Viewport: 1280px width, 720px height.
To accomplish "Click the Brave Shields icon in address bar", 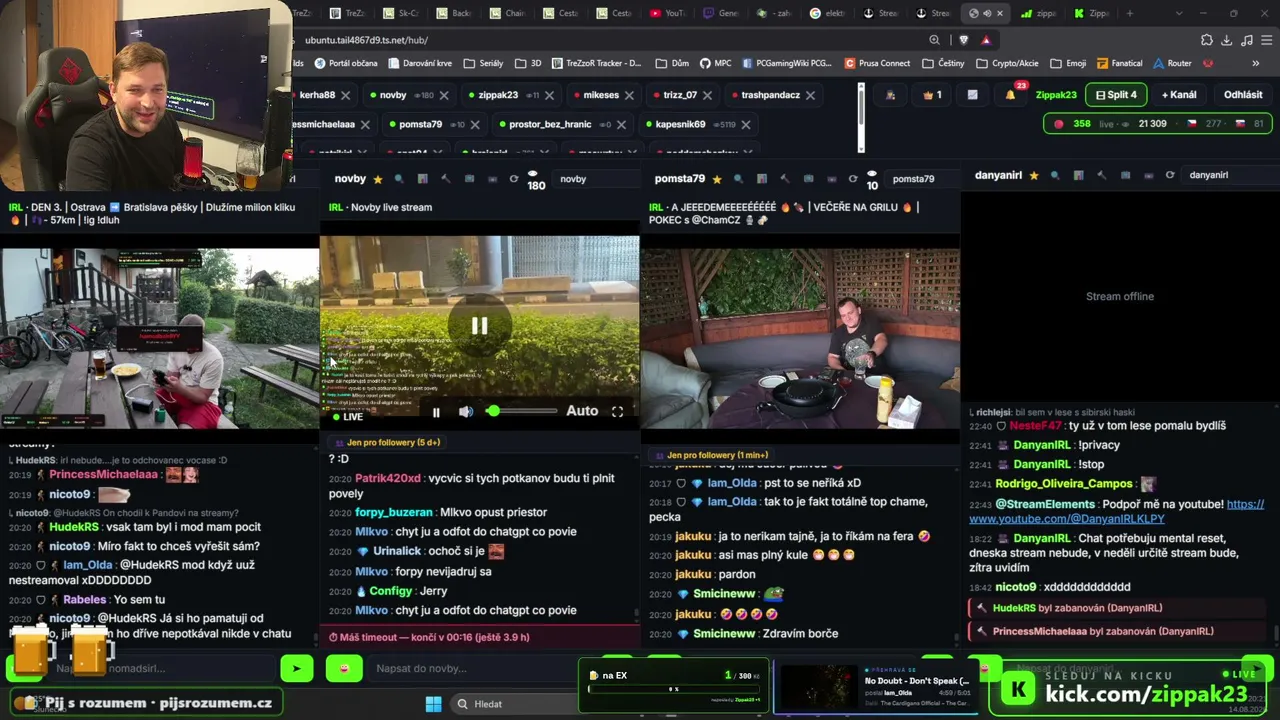I will (x=963, y=40).
